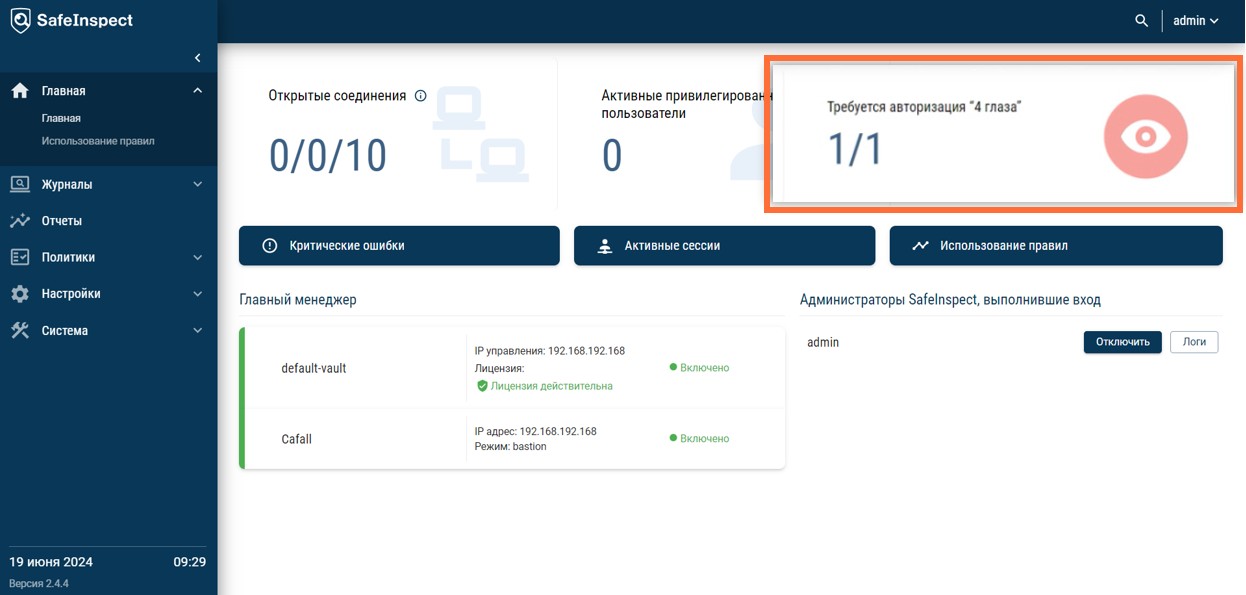Screen dimensions: 1246x595
Task: Click the date 19 июня 2024
Action: [51, 562]
